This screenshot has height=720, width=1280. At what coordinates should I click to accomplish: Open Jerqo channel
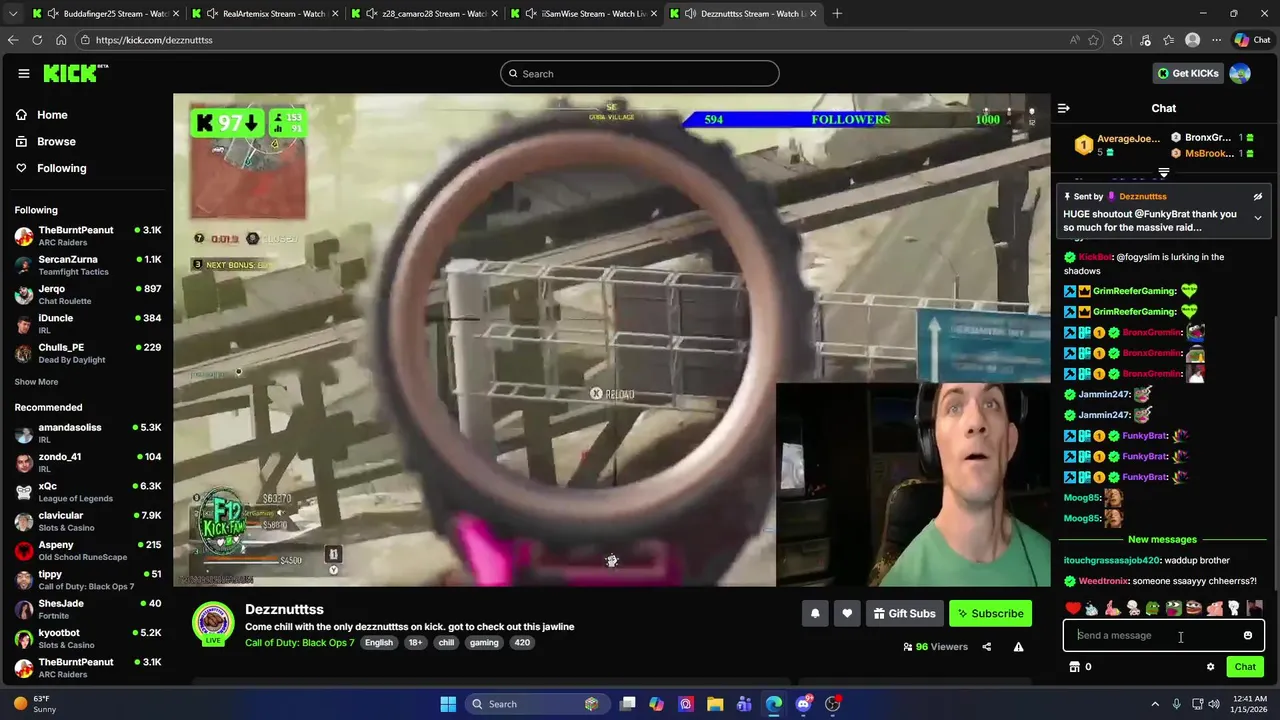87,294
